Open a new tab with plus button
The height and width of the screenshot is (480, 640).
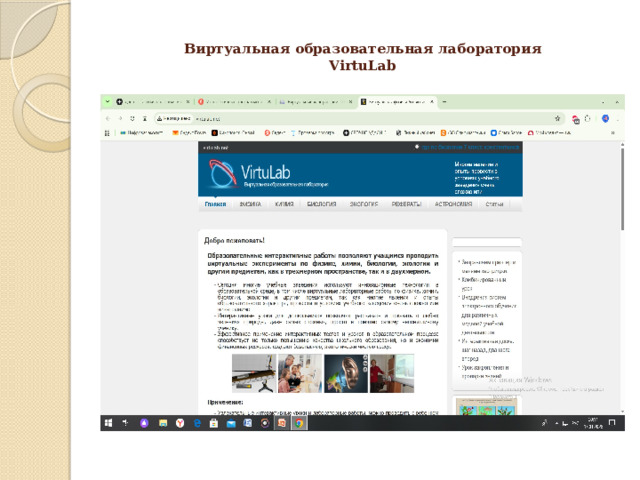pos(444,102)
